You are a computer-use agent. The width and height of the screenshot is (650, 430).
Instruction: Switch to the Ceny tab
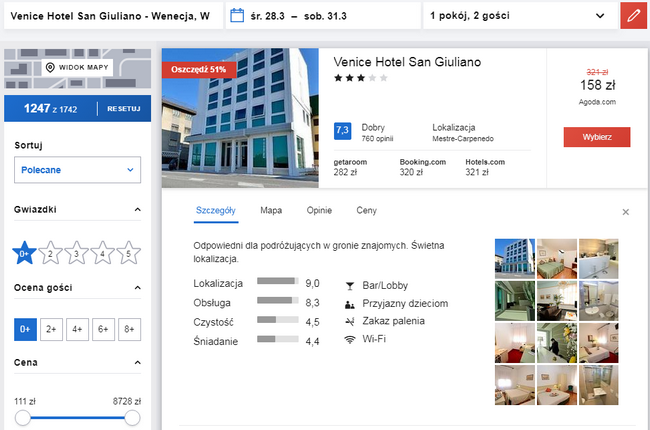pyautogui.click(x=366, y=211)
